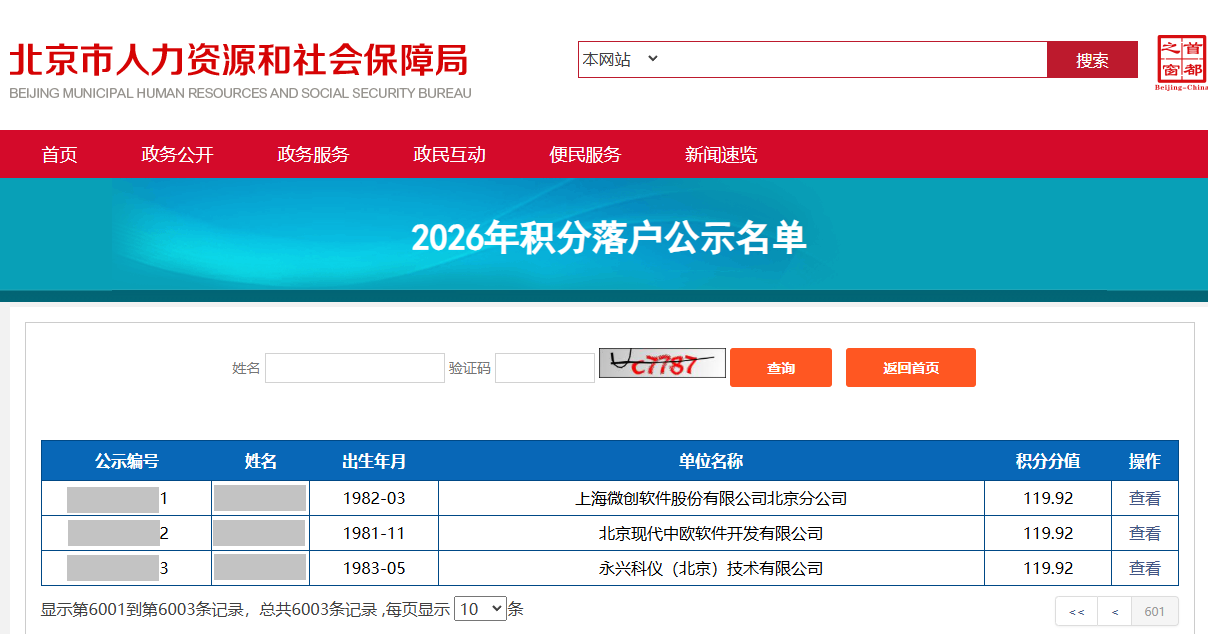Select company cell 永兴科仪（北京）技术有限公司
The height and width of the screenshot is (634, 1208).
[x=711, y=568]
